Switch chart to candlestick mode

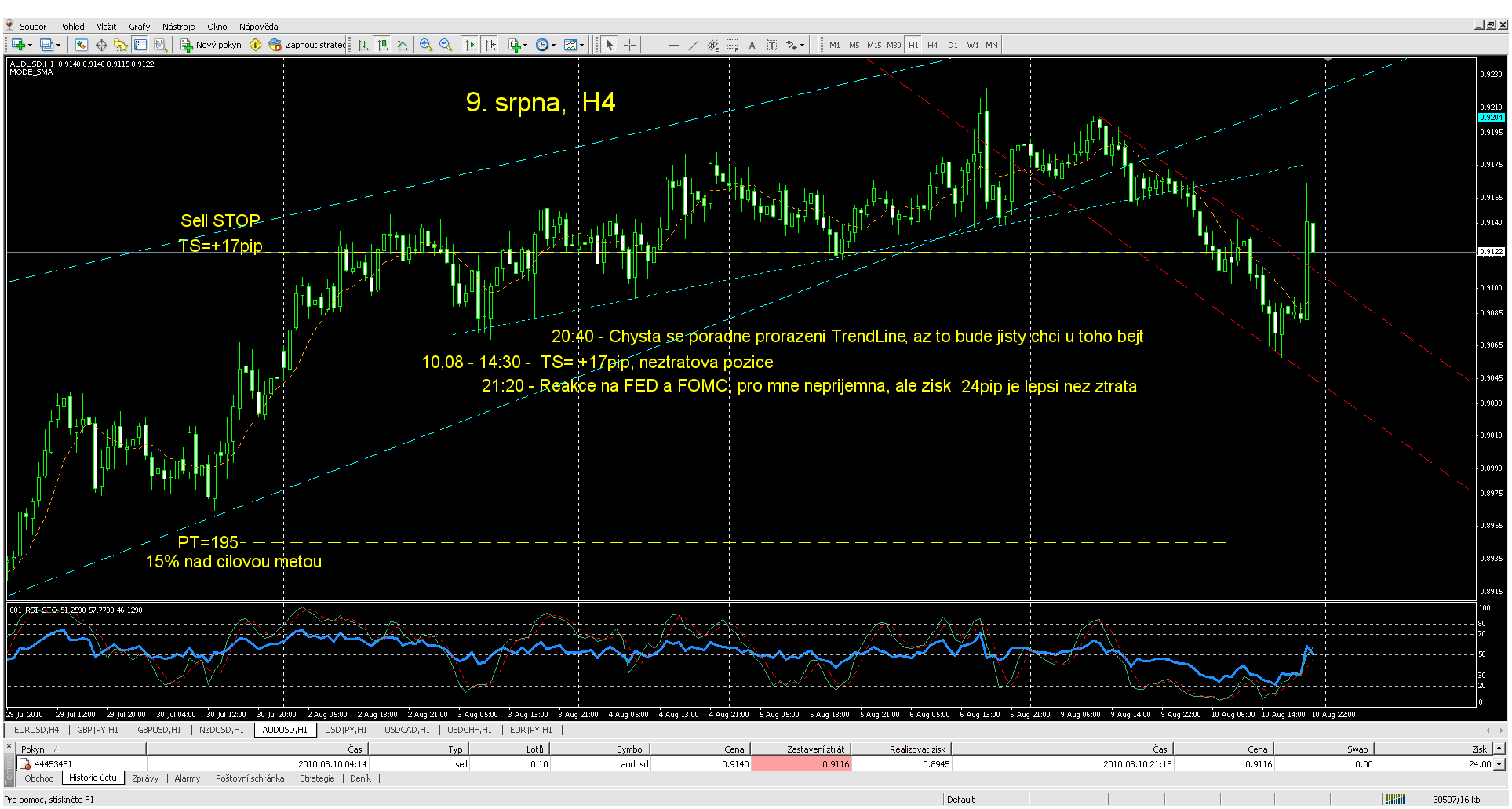[x=383, y=45]
